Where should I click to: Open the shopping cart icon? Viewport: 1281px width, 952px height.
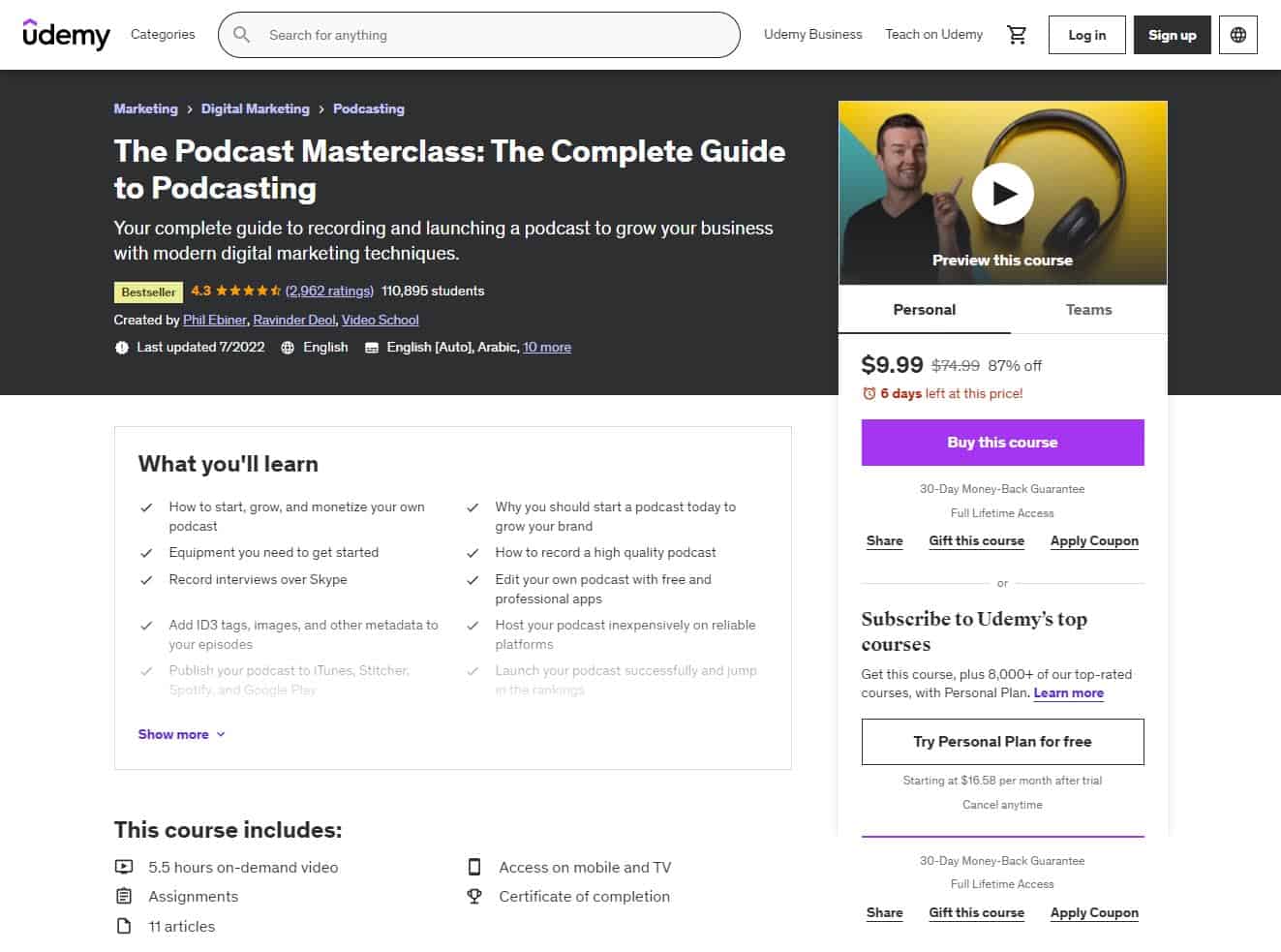tap(1017, 35)
